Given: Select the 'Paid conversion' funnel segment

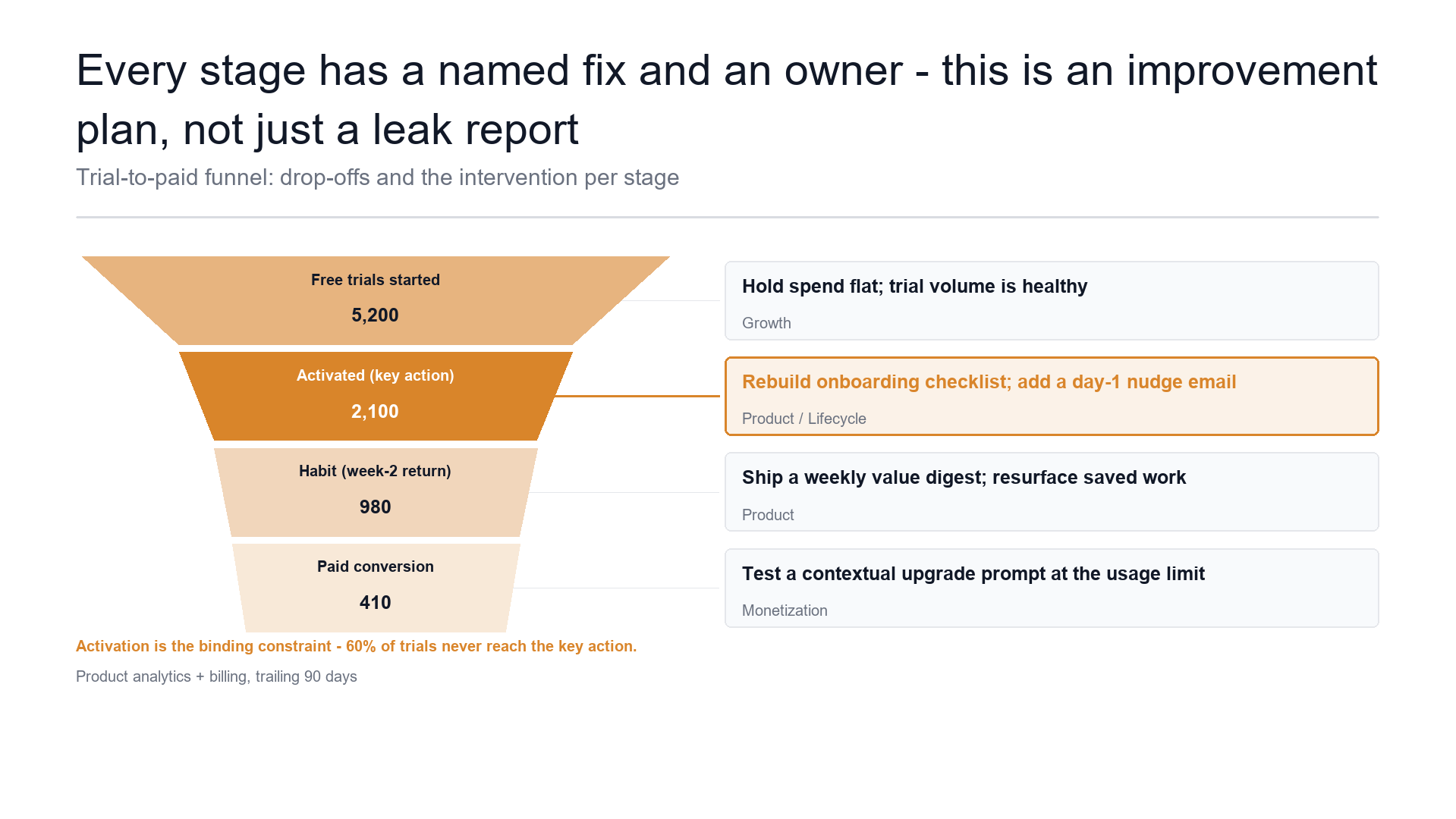Looking at the screenshot, I should pos(376,588).
